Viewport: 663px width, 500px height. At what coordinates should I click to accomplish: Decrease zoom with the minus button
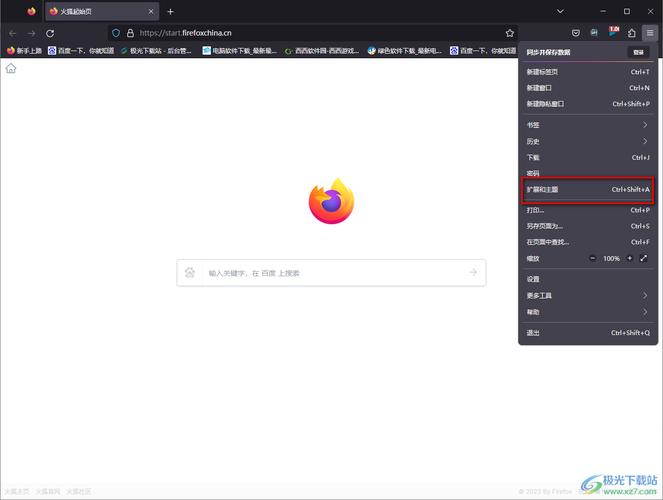tap(593, 258)
